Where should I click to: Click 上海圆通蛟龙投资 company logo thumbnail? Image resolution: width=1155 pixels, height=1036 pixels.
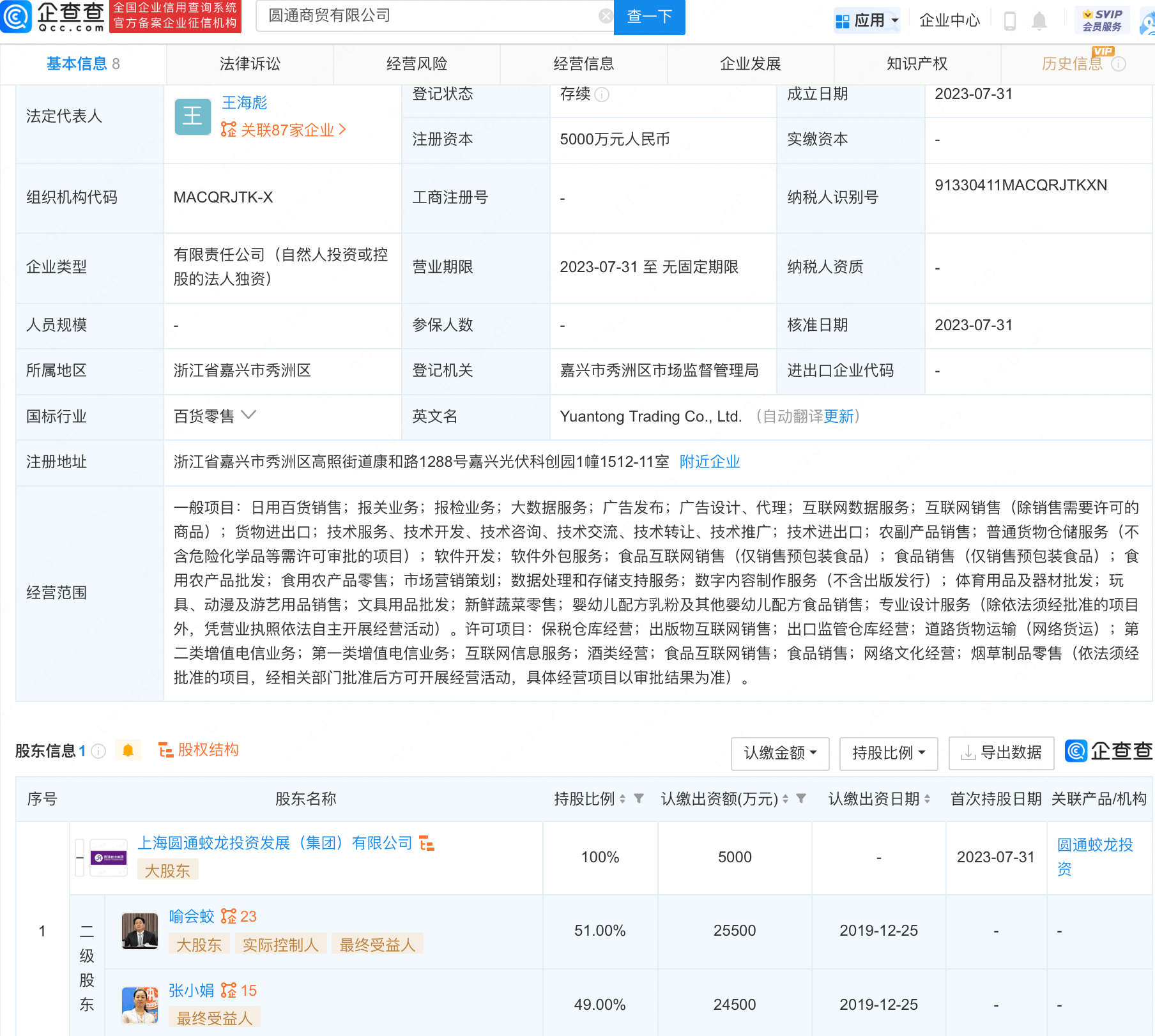[109, 857]
